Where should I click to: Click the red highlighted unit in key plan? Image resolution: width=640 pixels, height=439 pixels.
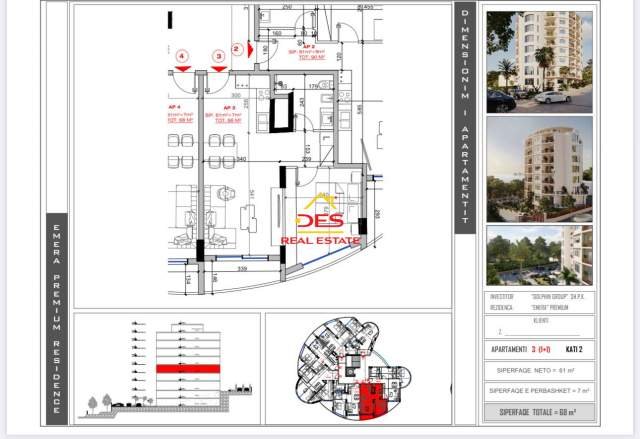[x=371, y=401]
